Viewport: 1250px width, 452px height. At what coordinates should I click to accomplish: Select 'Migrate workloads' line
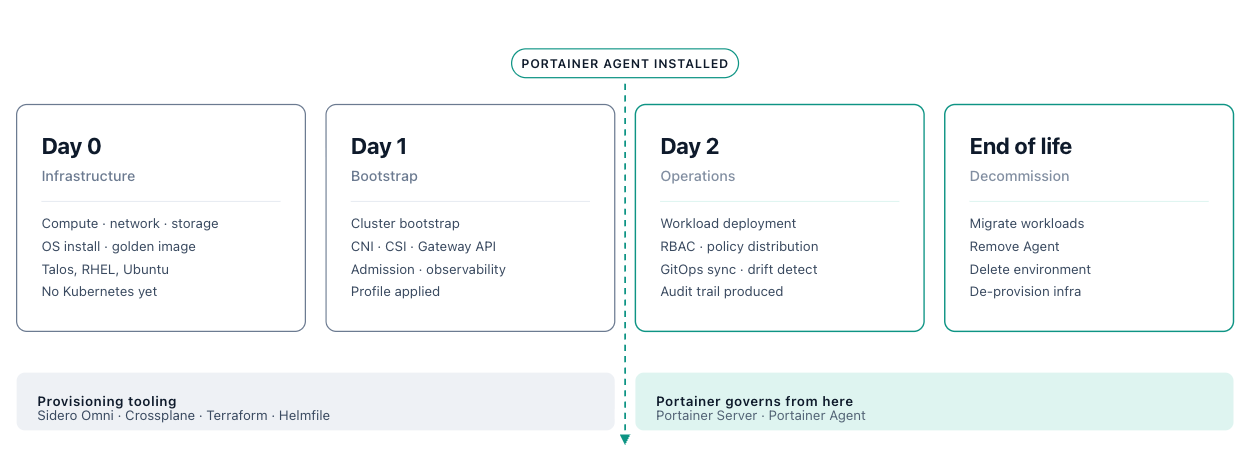tap(1027, 224)
